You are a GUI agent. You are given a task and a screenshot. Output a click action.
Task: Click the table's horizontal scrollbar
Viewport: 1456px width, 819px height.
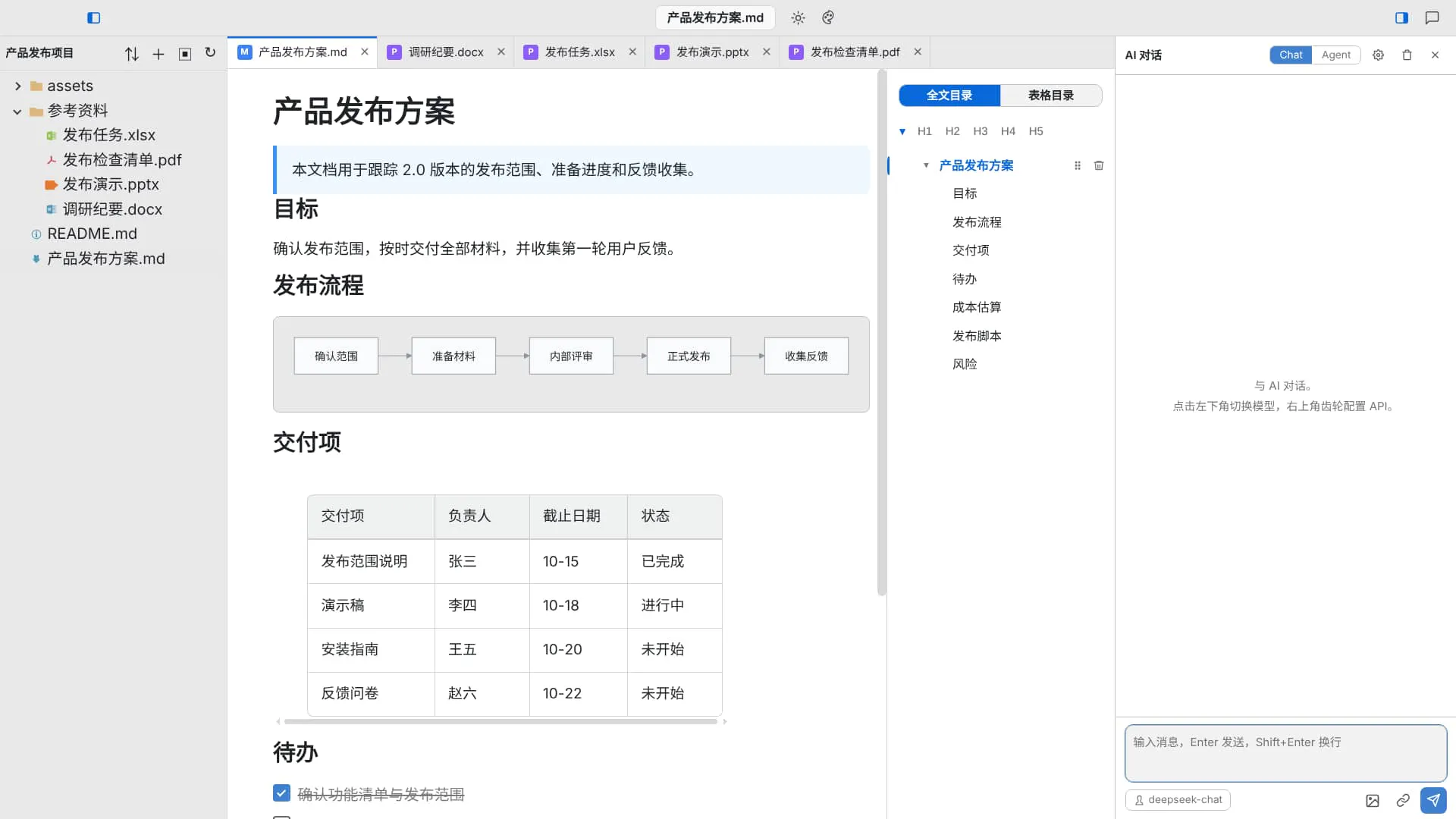(x=500, y=722)
